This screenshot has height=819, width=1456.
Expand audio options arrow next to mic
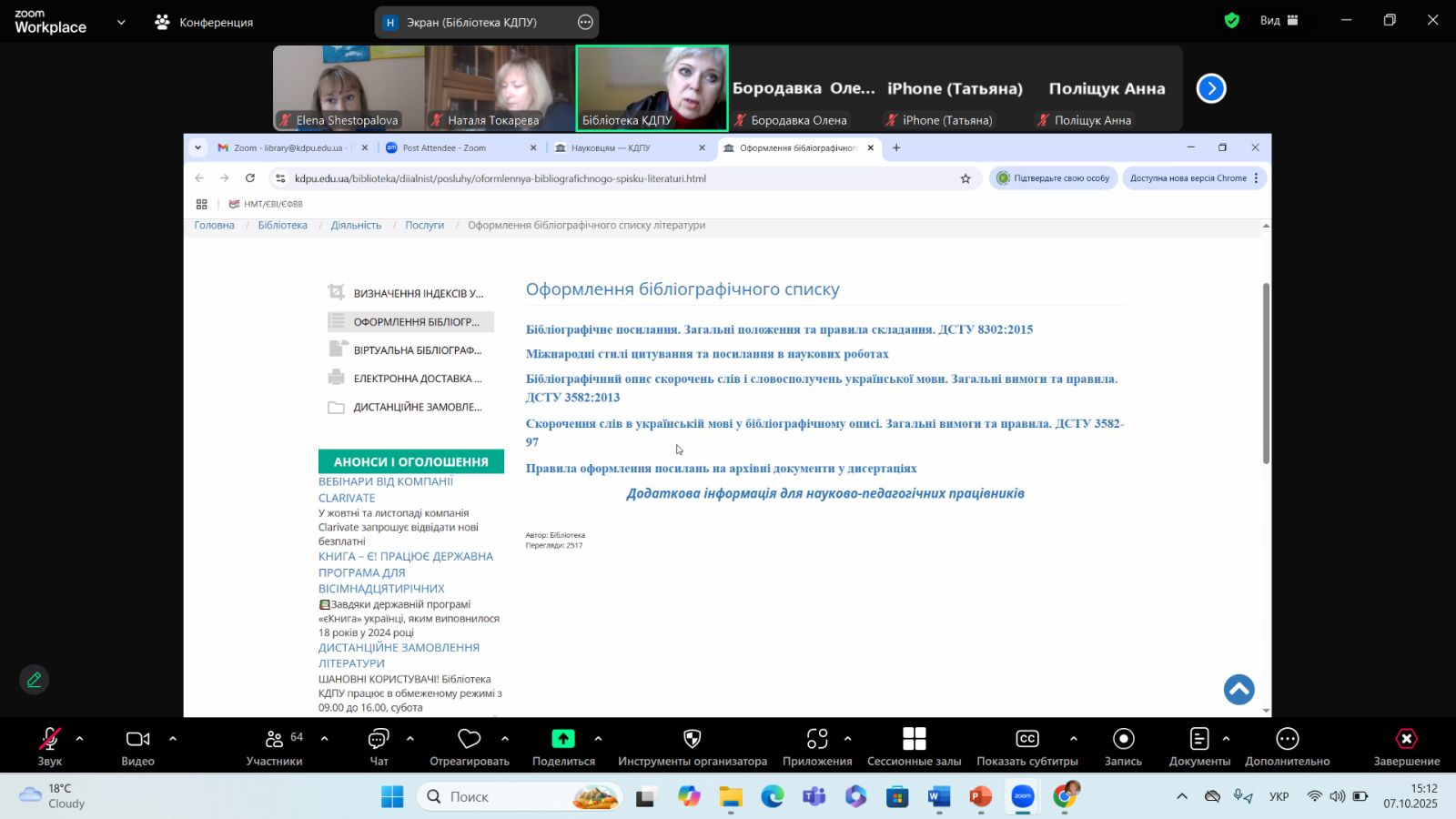(79, 739)
